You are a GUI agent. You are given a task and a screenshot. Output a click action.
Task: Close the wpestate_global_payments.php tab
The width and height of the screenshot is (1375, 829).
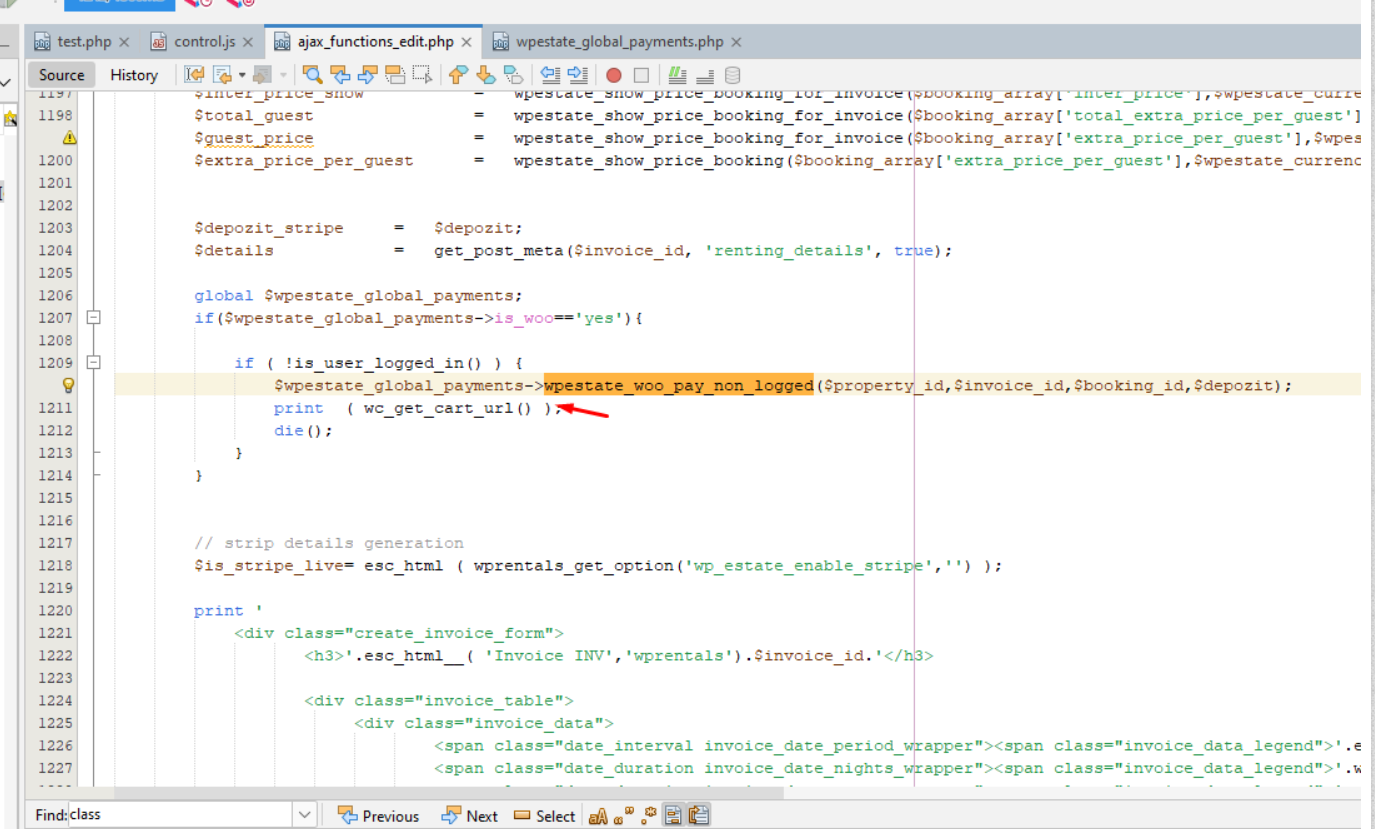coord(736,42)
